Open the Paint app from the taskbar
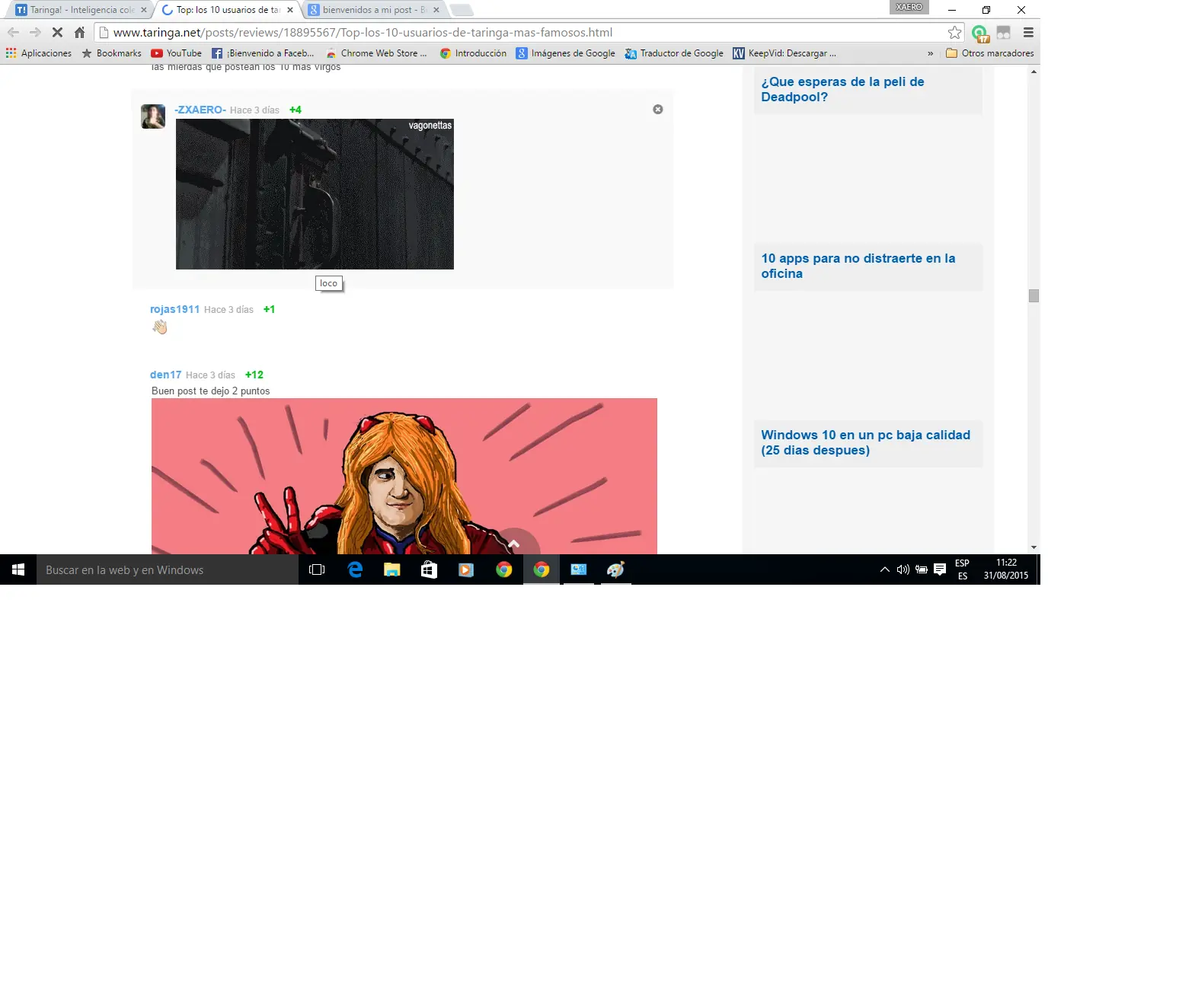 [615, 569]
